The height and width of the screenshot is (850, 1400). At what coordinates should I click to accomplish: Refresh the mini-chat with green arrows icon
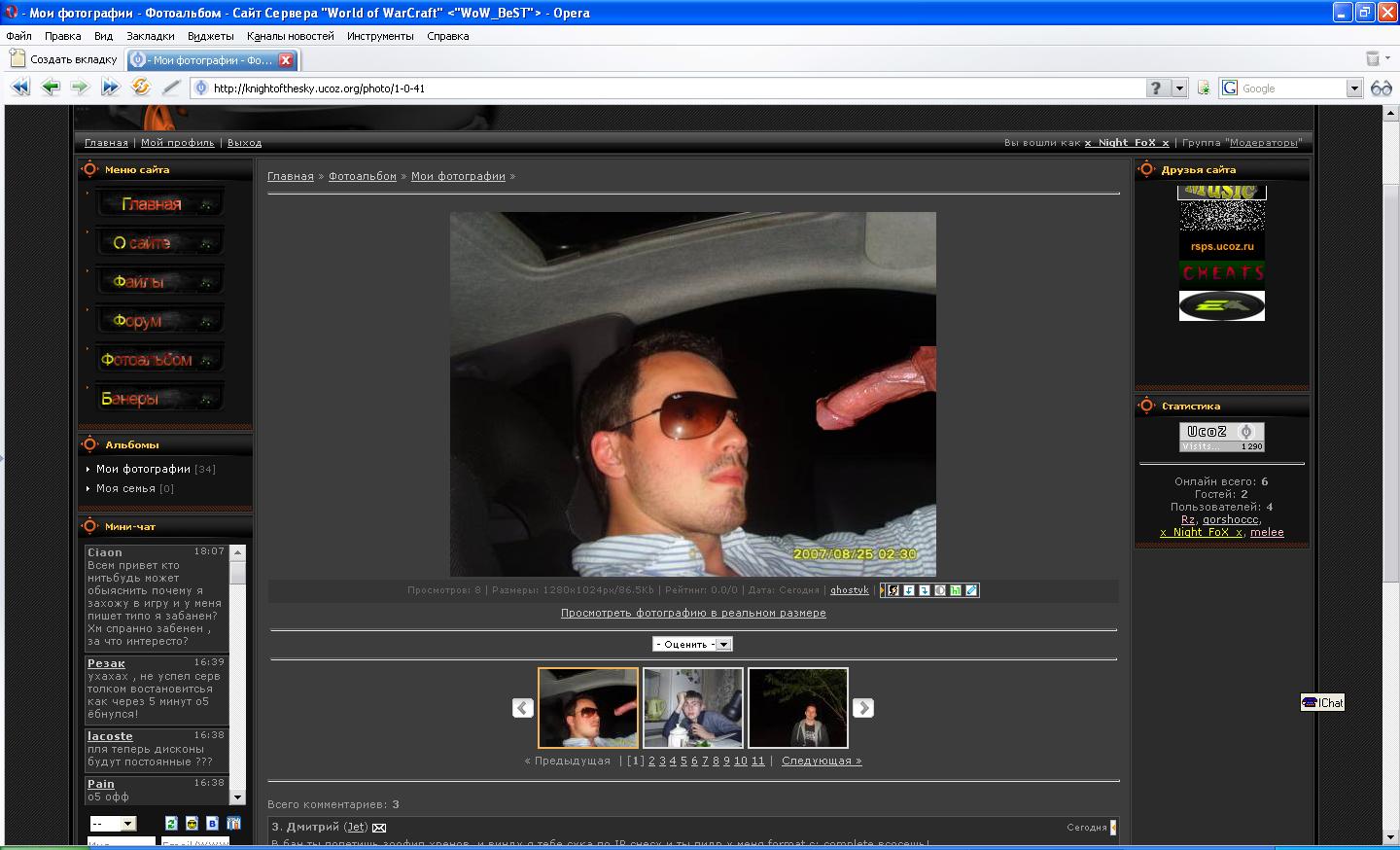tap(171, 824)
